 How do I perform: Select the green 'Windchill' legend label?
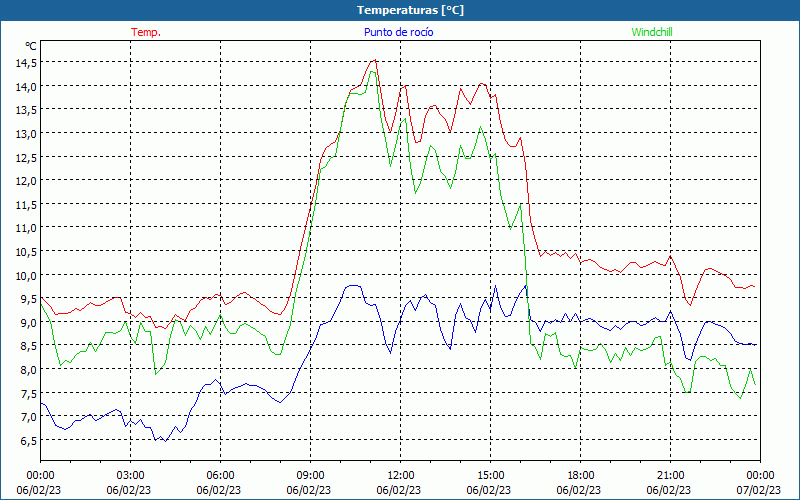pos(652,32)
